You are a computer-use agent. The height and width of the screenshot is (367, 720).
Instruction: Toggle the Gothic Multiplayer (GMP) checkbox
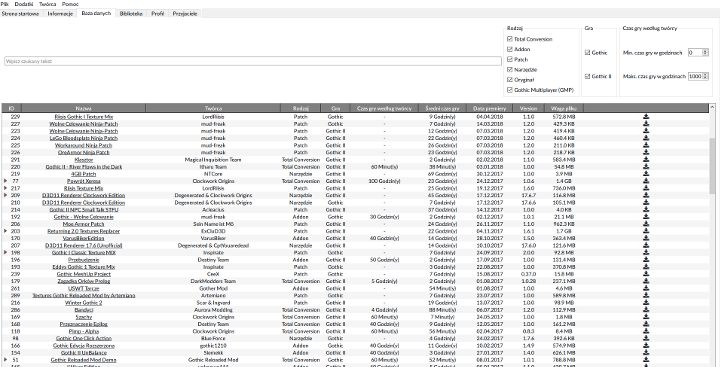510,90
